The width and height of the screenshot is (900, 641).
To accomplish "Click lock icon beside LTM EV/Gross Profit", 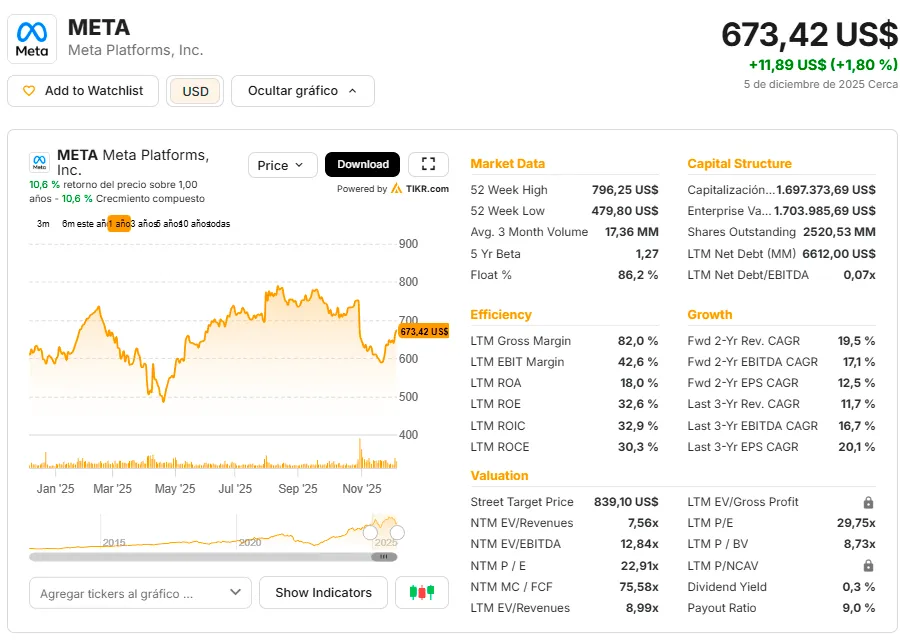I will (x=868, y=502).
